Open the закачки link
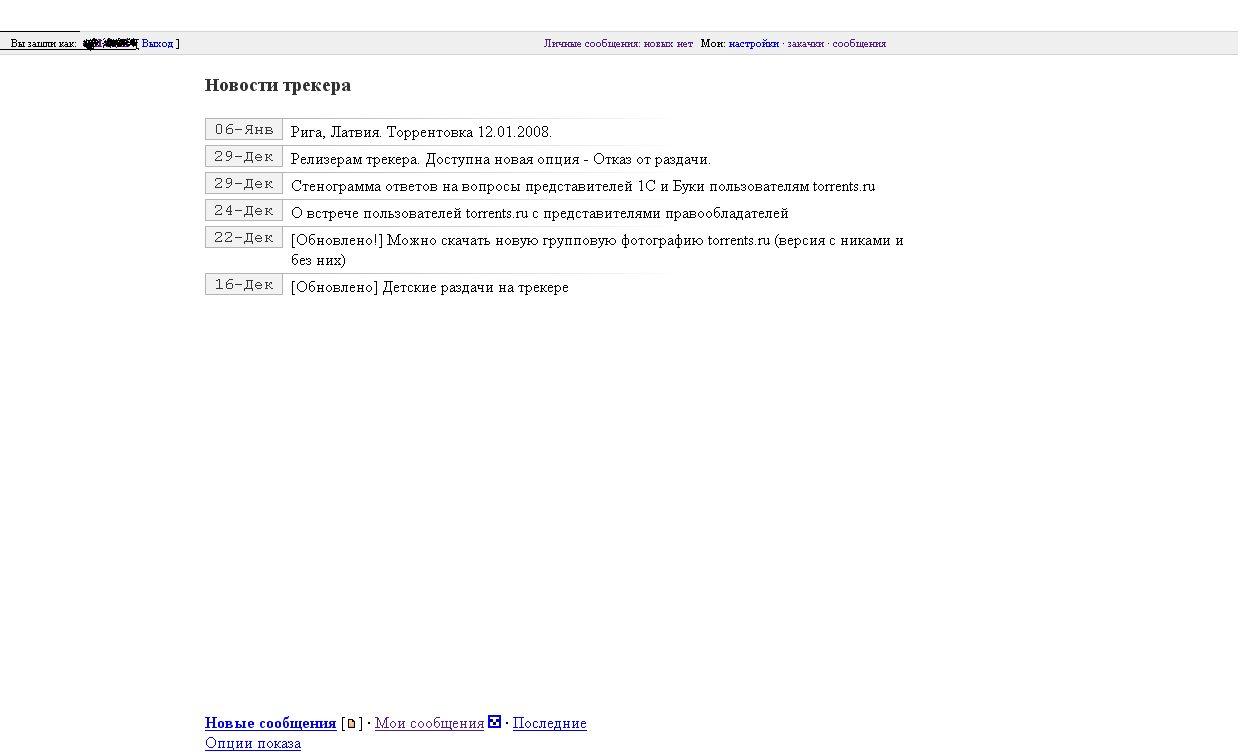 click(805, 44)
